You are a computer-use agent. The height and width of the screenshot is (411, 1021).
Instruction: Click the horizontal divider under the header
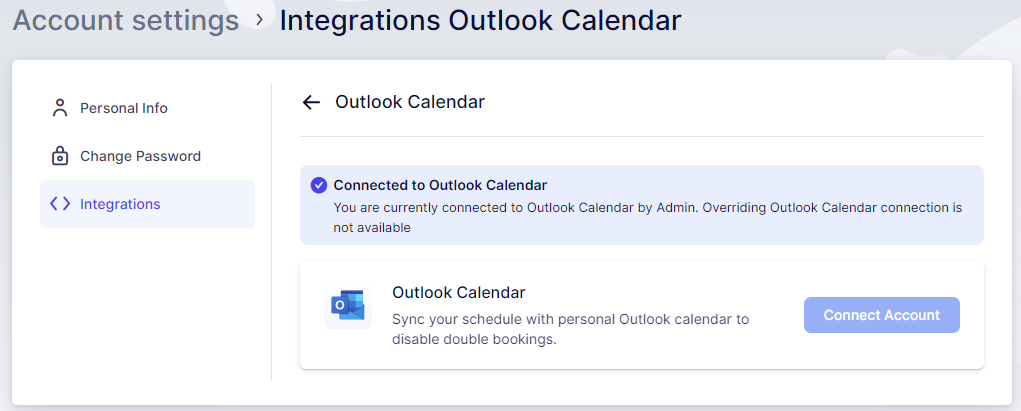click(x=642, y=136)
